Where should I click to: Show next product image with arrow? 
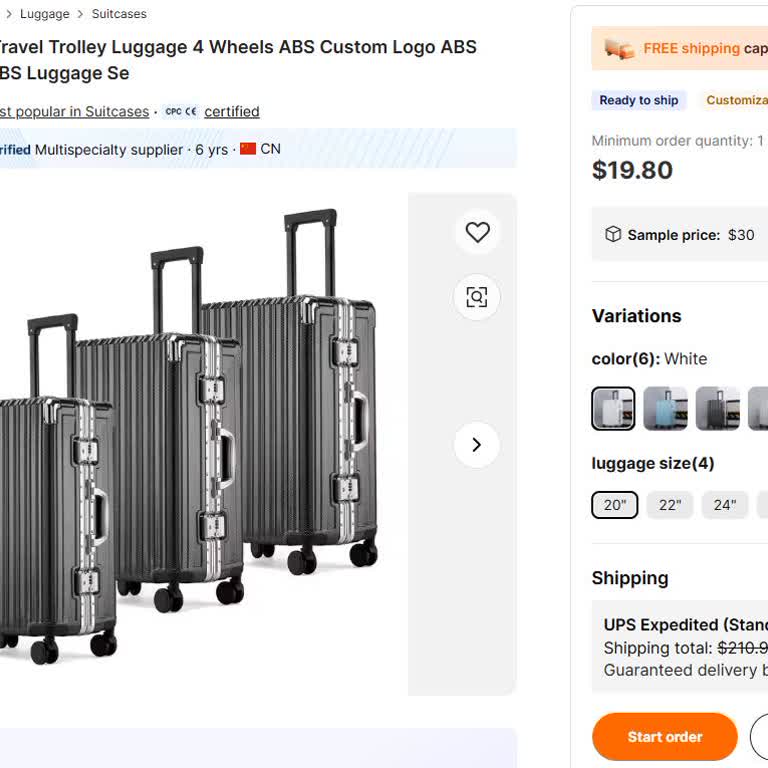477,445
